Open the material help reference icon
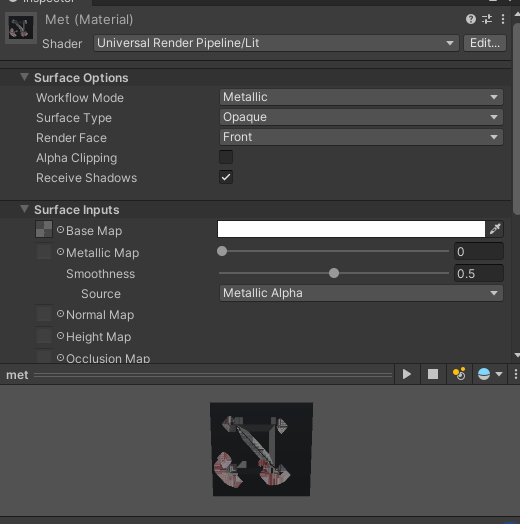Image resolution: width=520 pixels, height=524 pixels. point(471,19)
